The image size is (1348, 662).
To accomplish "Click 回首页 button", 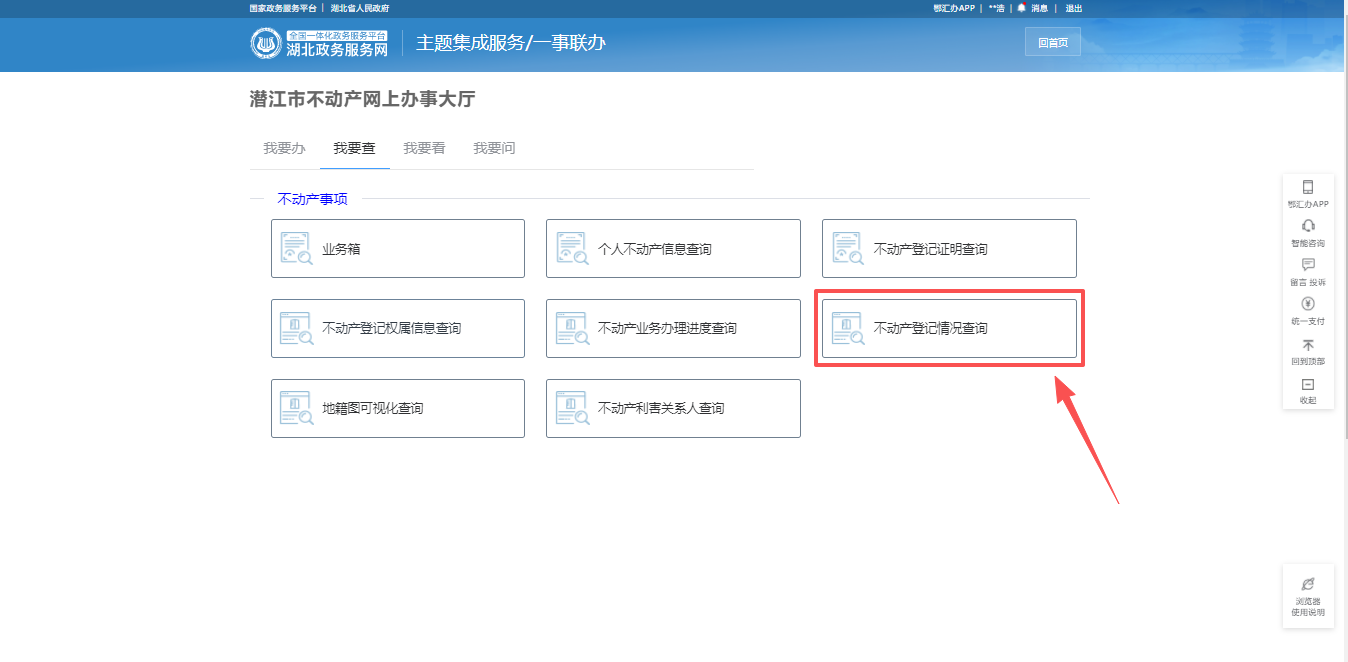I will (x=1053, y=42).
